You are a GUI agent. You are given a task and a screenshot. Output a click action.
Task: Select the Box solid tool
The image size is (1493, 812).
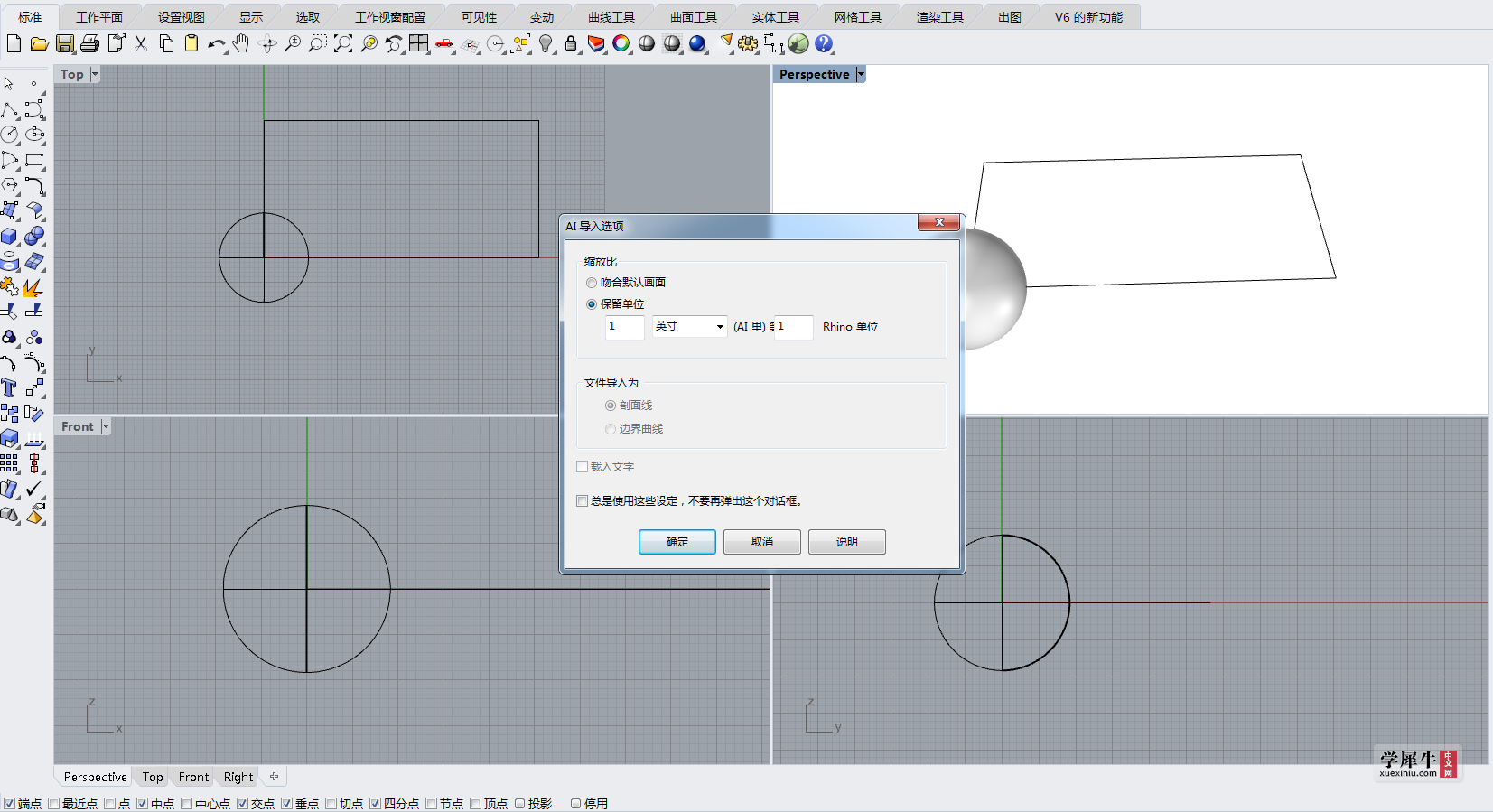pyautogui.click(x=9, y=236)
